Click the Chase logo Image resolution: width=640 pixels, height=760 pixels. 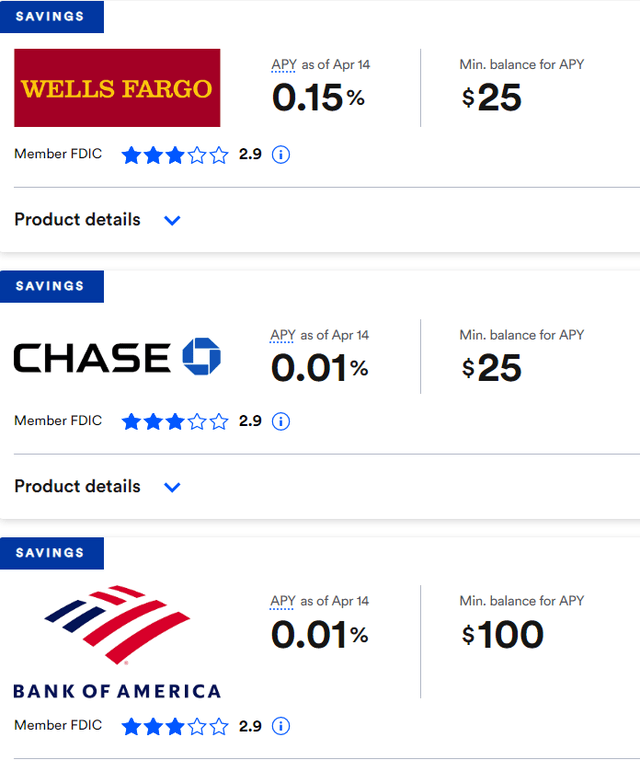point(117,357)
